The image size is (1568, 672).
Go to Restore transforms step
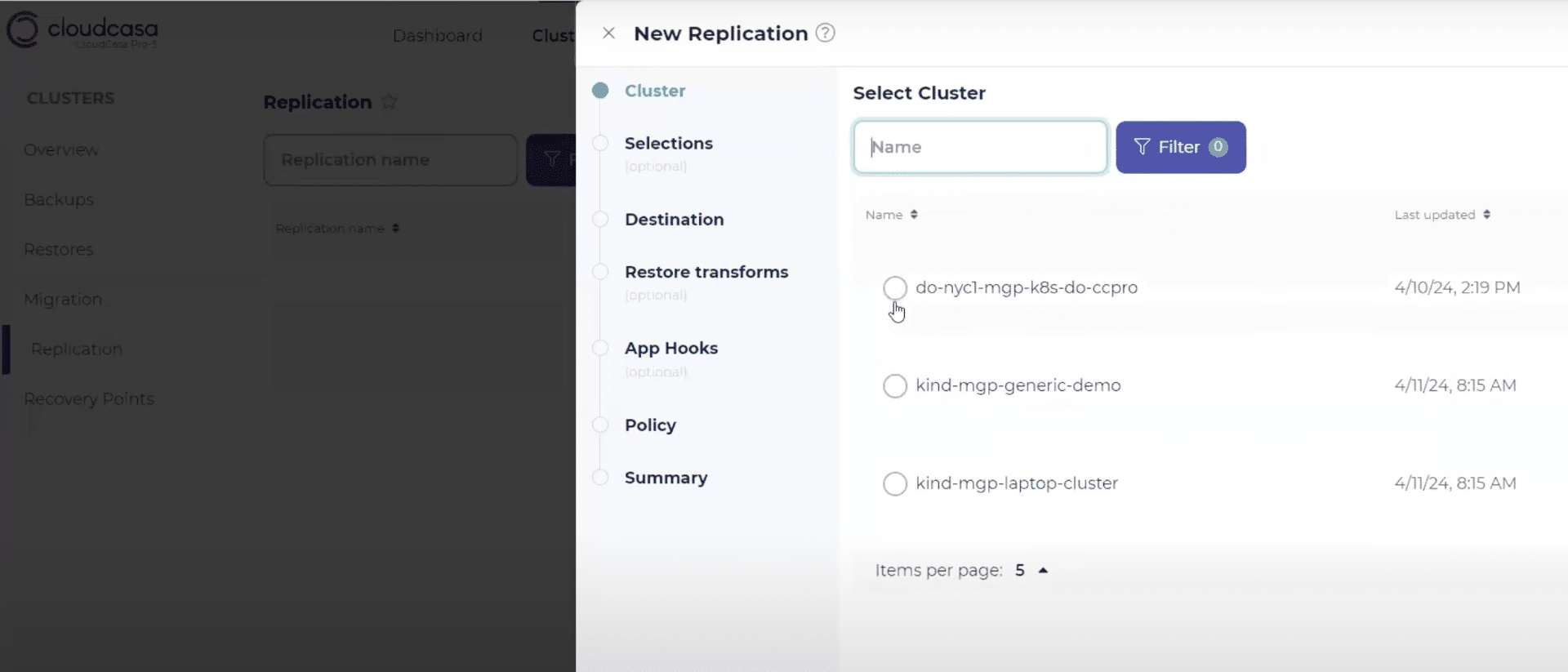(706, 272)
